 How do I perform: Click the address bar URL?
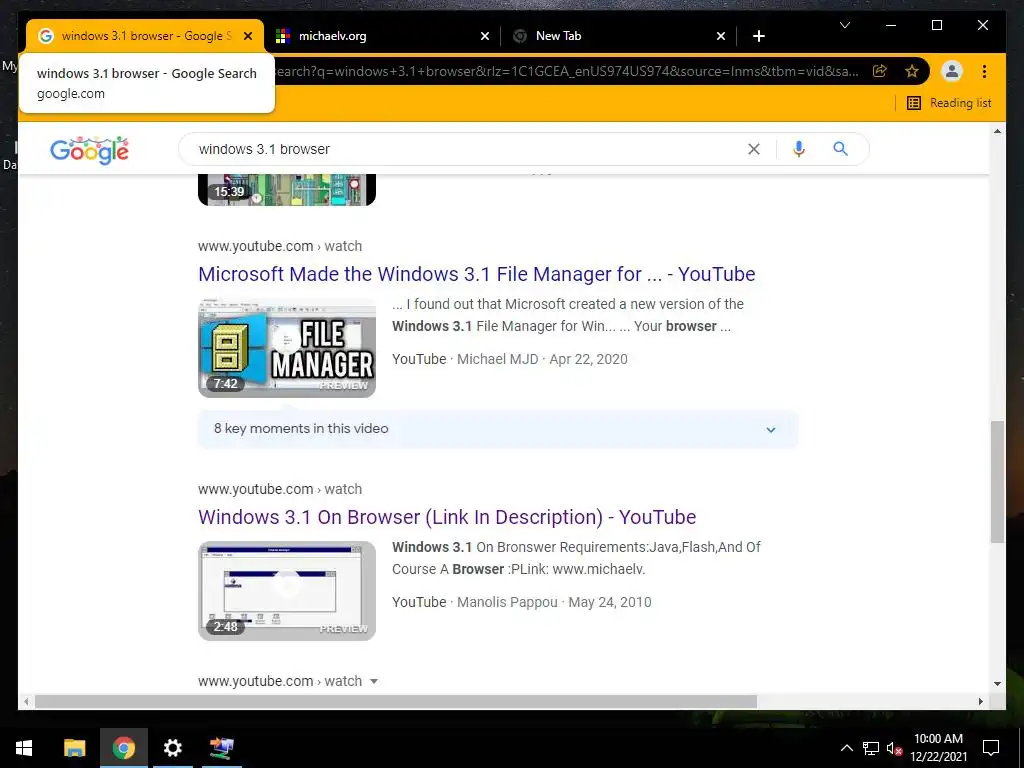[x=566, y=71]
